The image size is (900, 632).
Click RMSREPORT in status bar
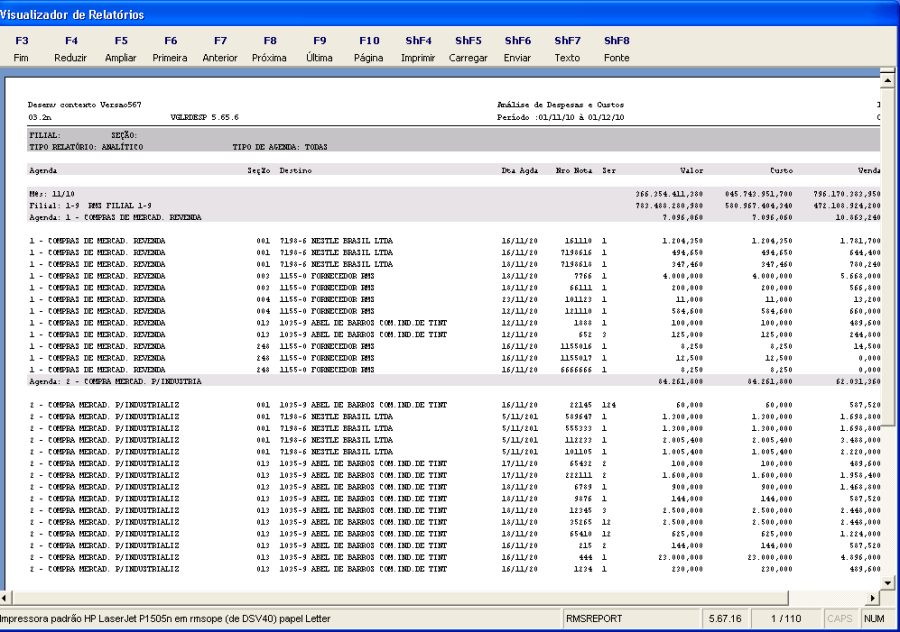point(594,619)
